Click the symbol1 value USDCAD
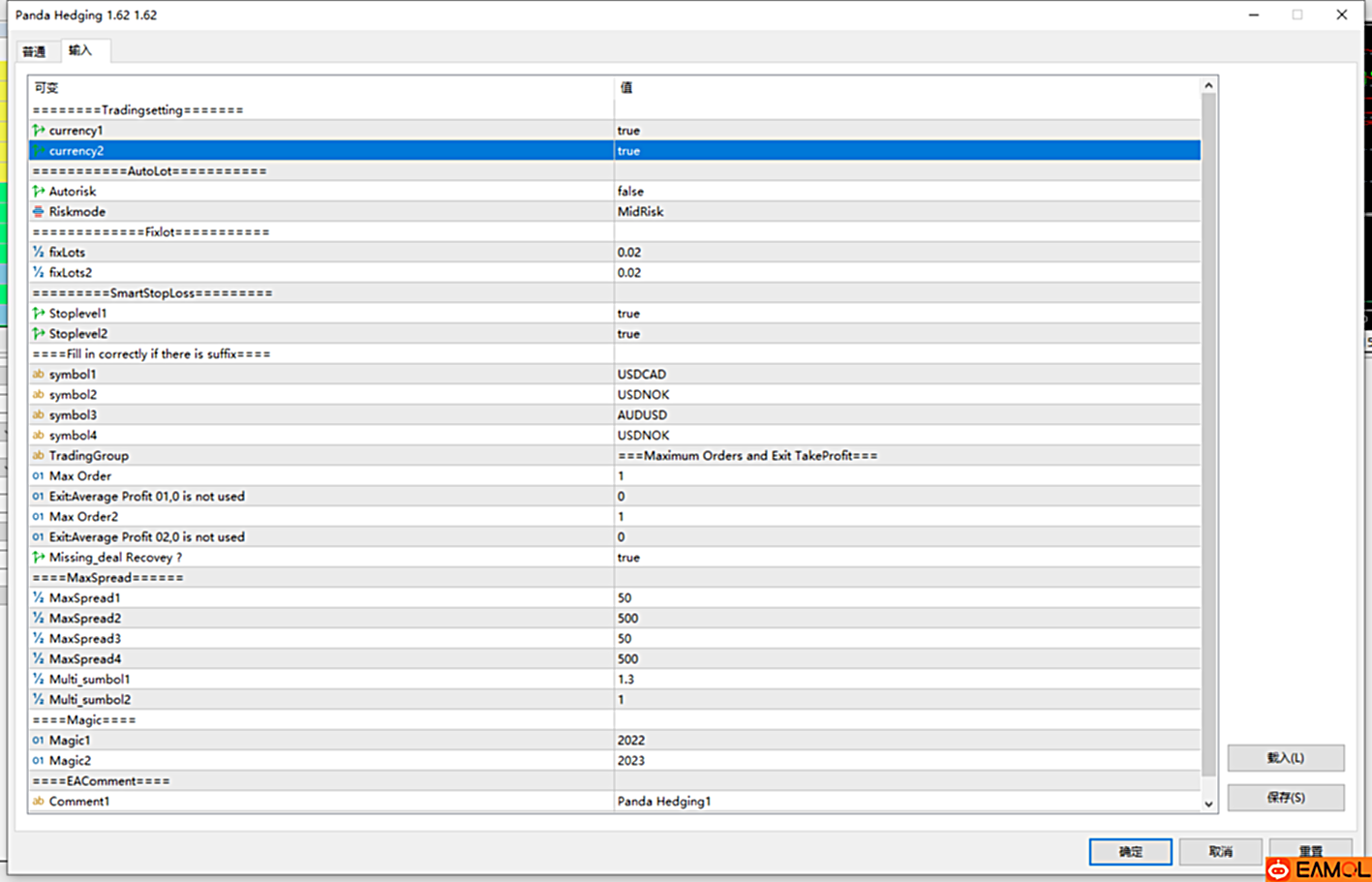 point(642,374)
